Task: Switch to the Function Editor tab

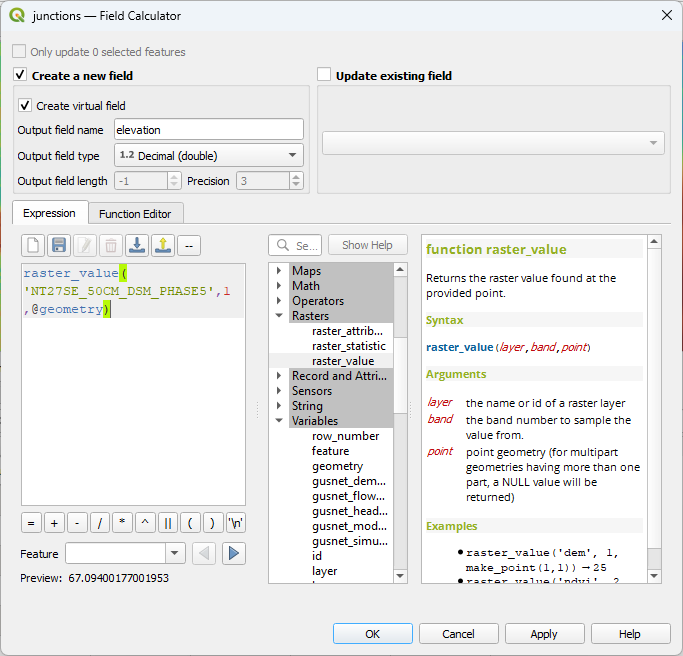Action: tap(135, 213)
